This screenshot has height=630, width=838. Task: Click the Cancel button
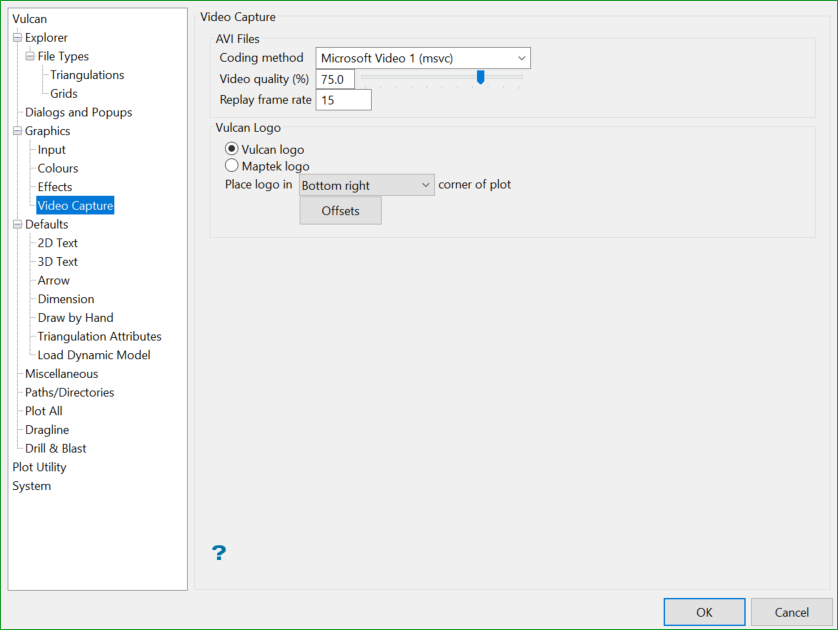coord(792,612)
